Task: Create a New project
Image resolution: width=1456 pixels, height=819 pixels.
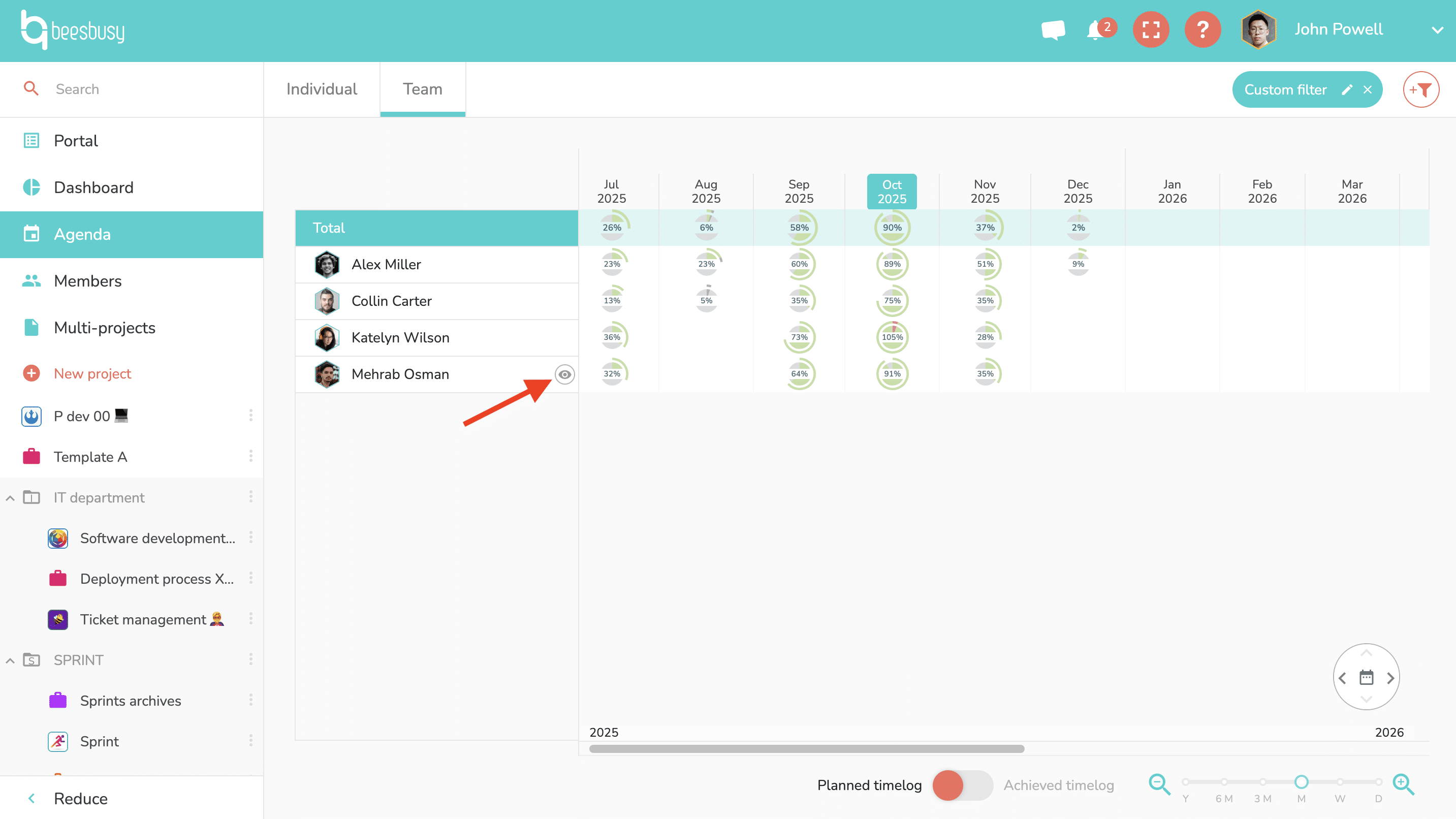Action: pos(92,373)
